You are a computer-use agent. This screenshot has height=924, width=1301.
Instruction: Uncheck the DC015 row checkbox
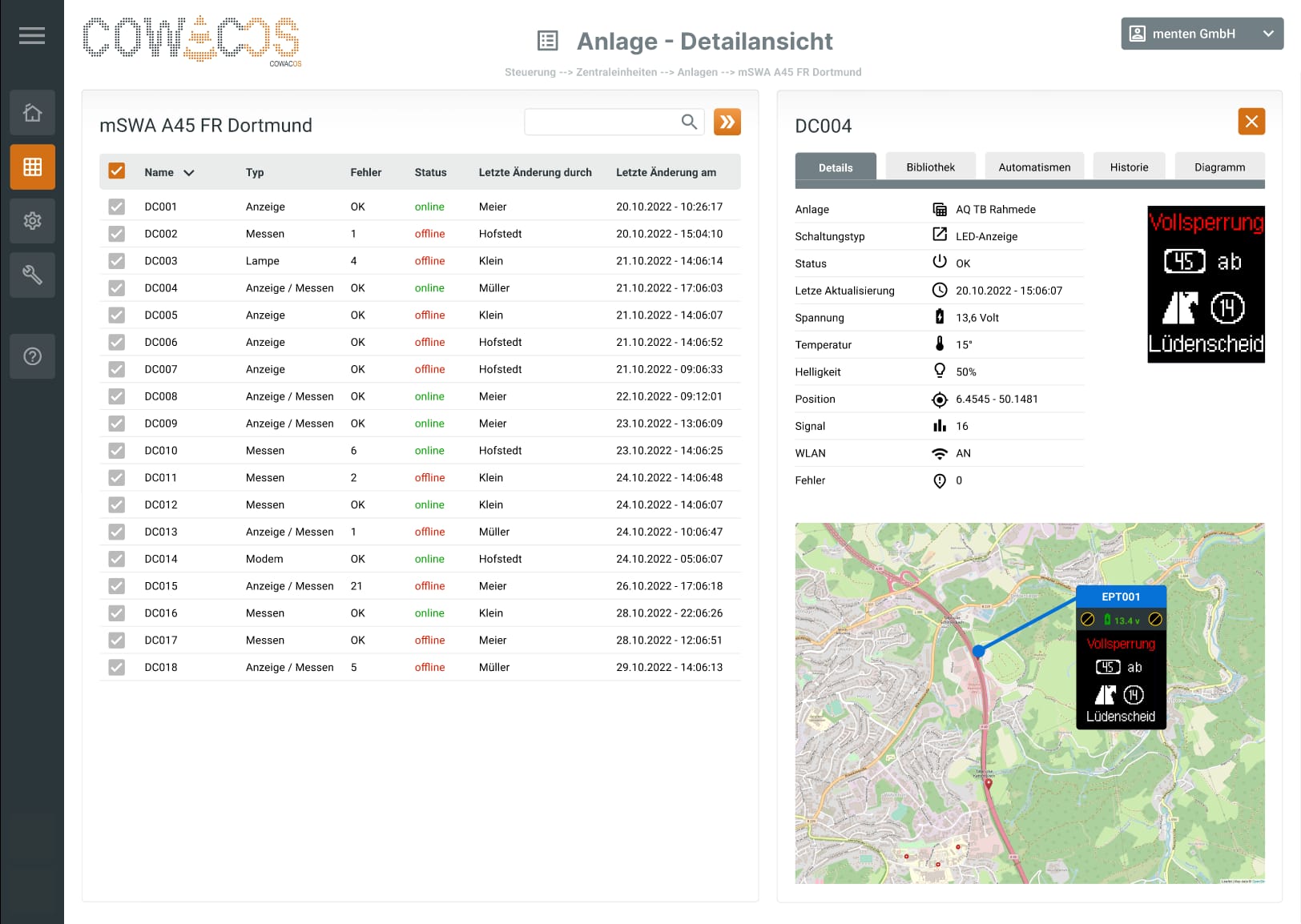click(117, 586)
